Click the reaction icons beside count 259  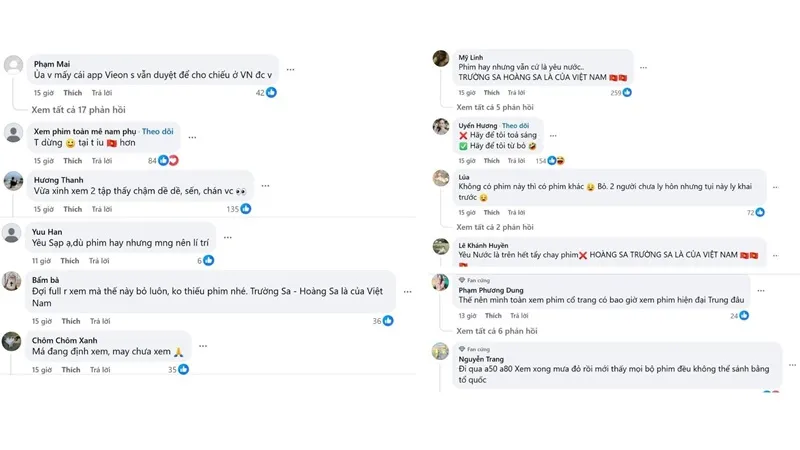(x=627, y=92)
